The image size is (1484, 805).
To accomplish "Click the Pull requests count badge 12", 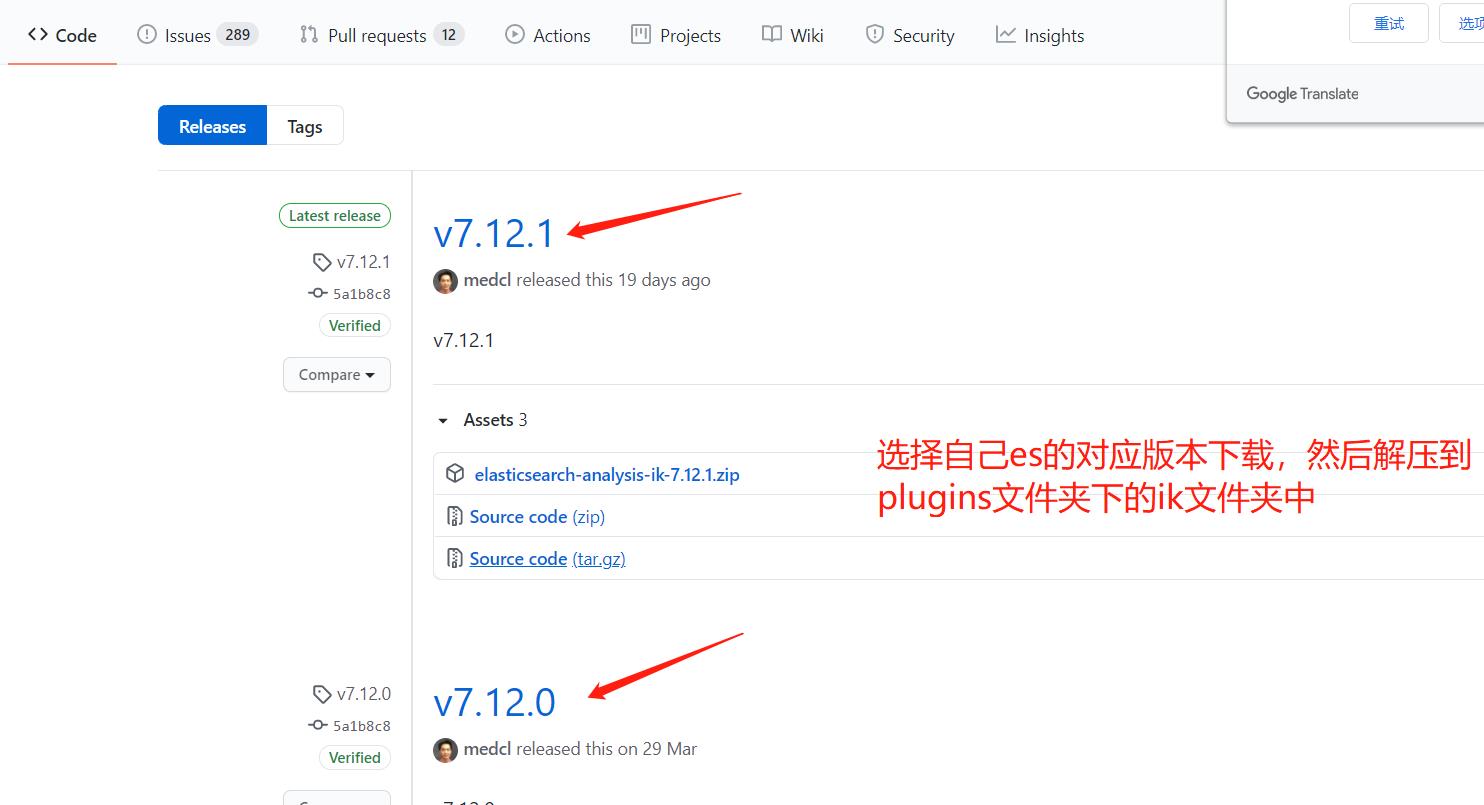I will (449, 35).
